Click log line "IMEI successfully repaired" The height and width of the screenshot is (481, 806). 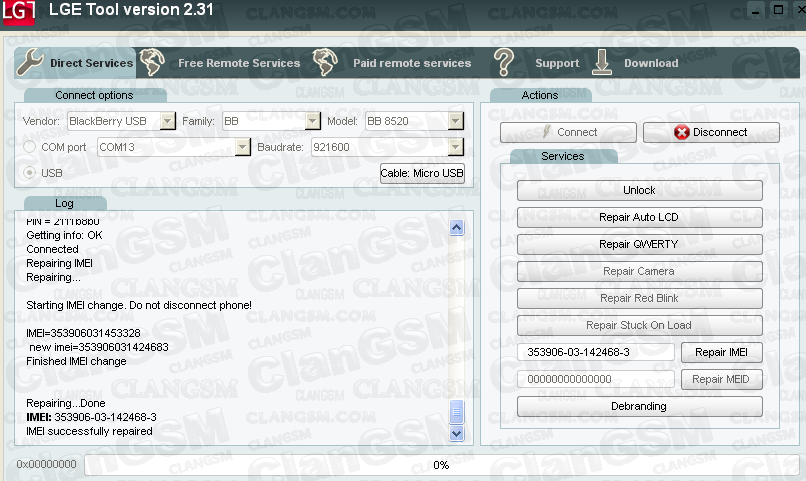coord(89,431)
